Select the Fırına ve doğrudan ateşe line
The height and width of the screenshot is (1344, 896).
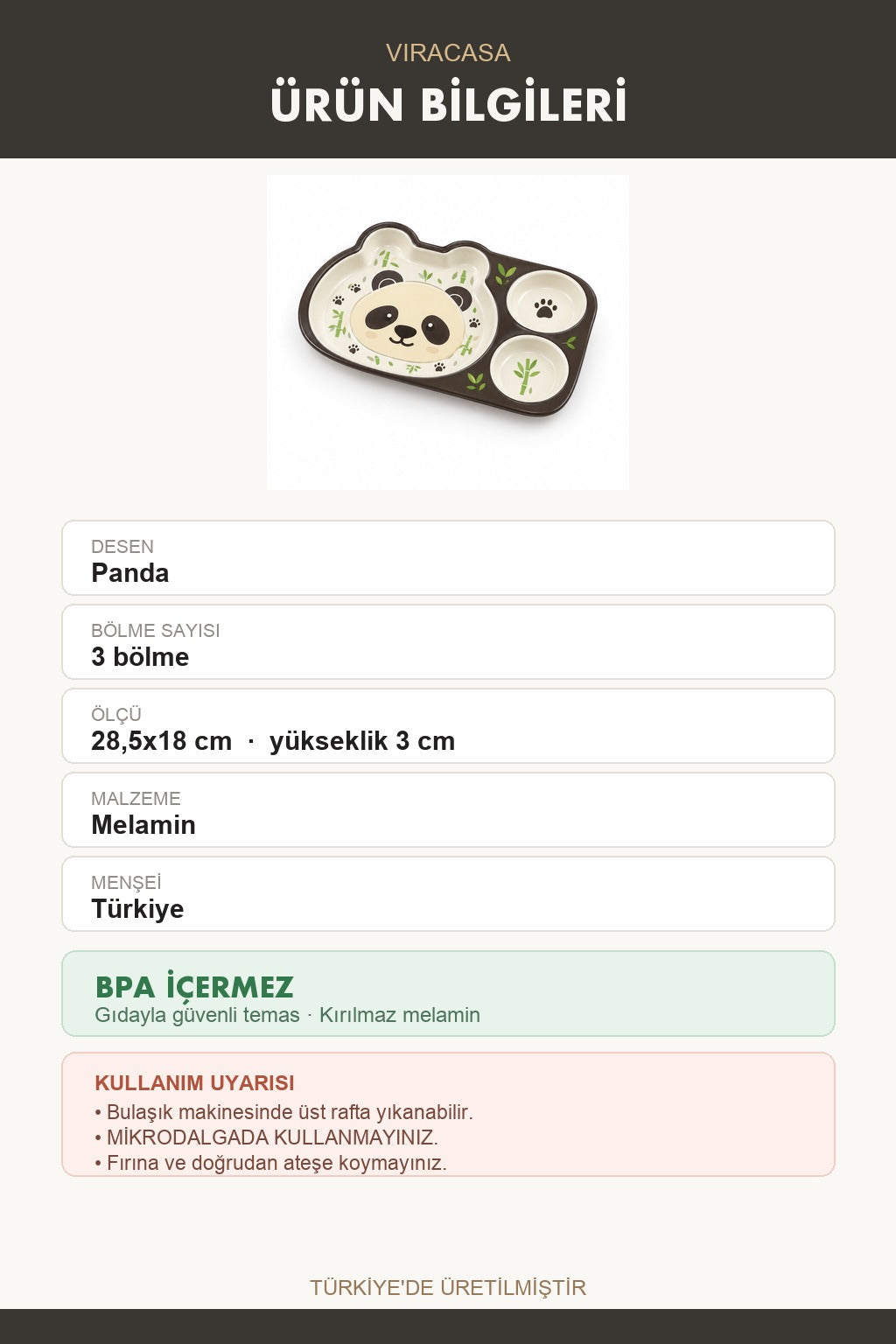pos(270,1163)
